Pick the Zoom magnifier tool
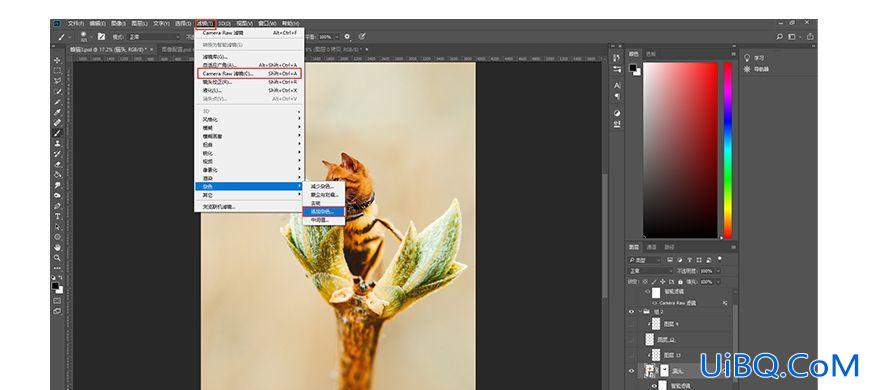This screenshot has height=390, width=870. coord(57,258)
